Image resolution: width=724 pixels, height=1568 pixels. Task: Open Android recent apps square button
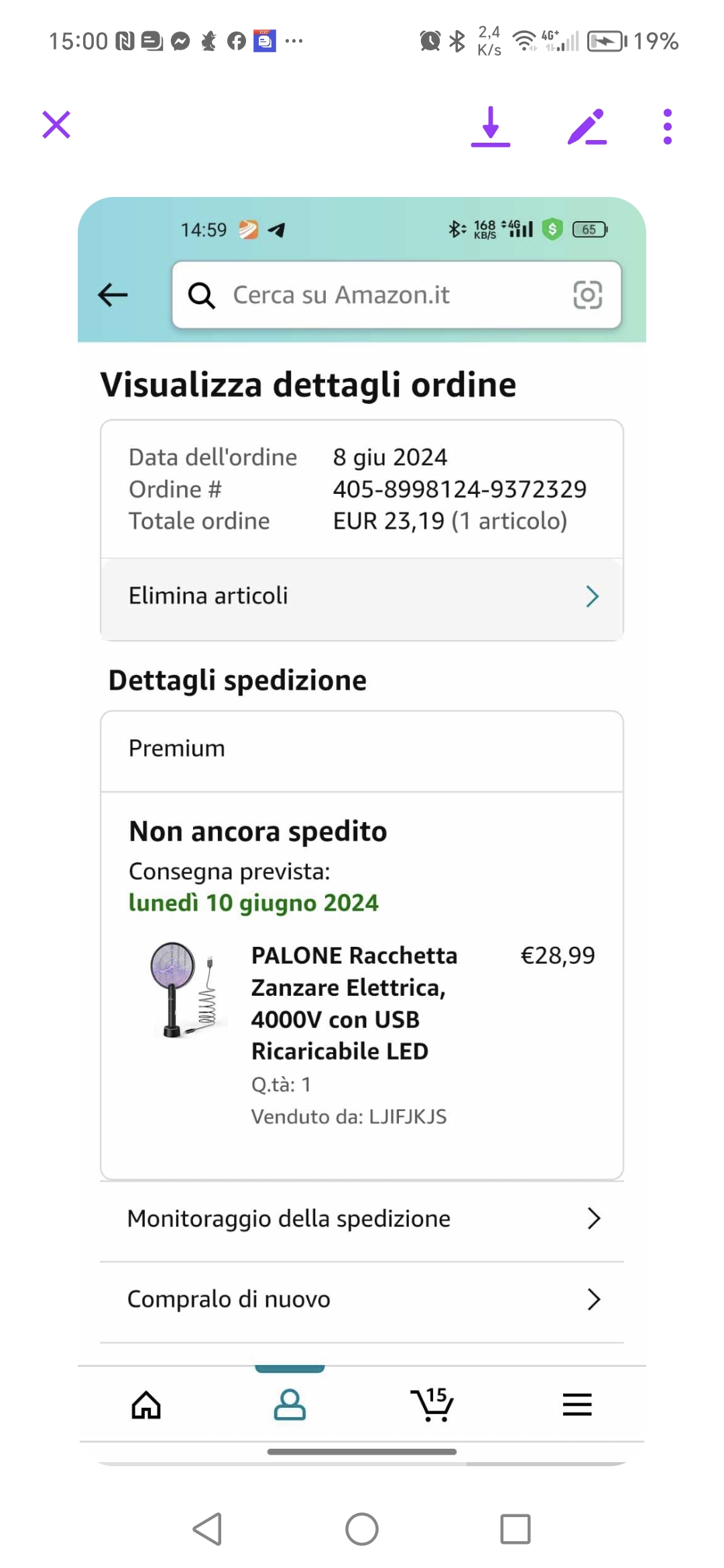515,1529
